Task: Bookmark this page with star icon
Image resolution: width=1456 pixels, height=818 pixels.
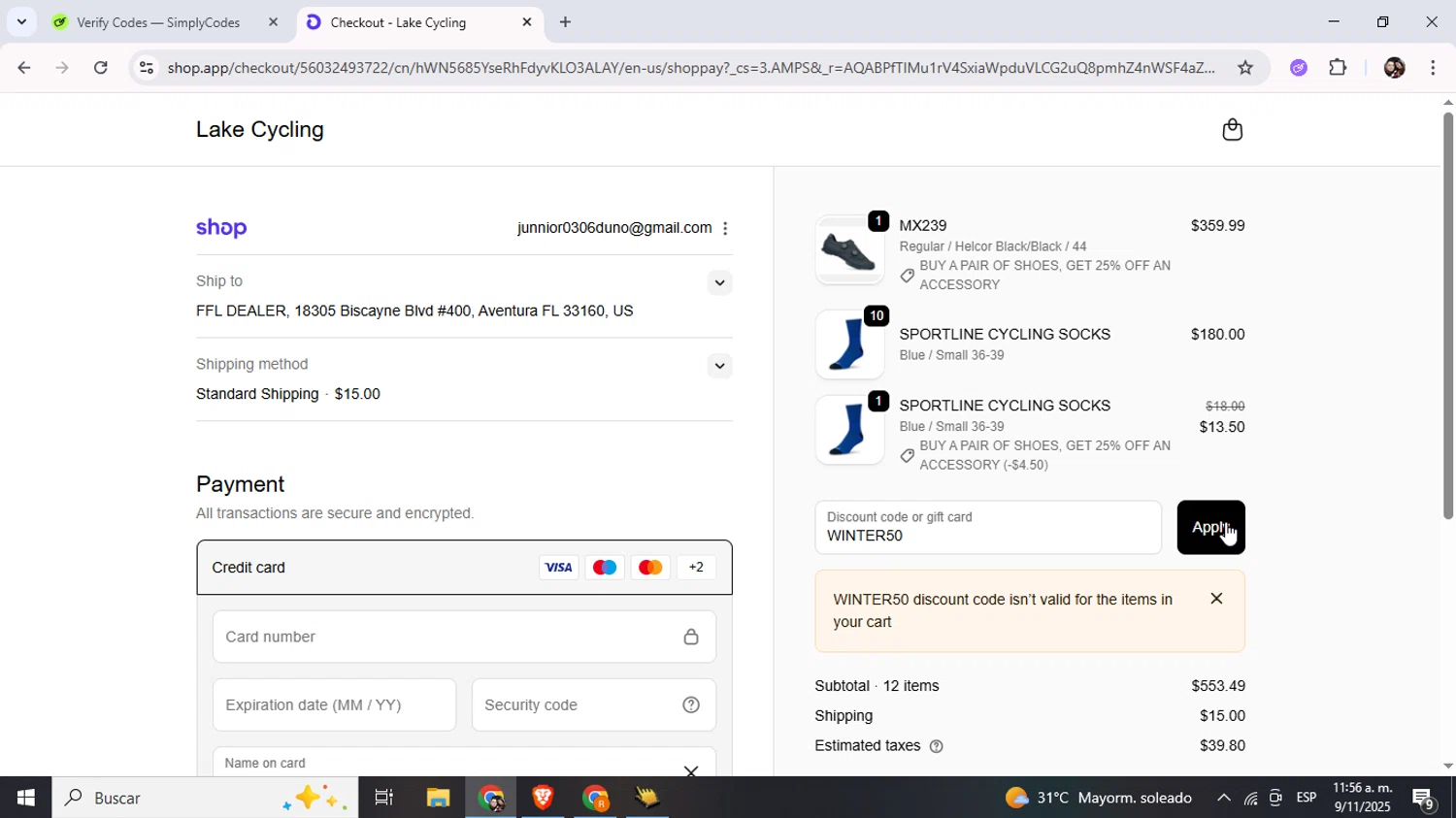Action: click(x=1245, y=68)
